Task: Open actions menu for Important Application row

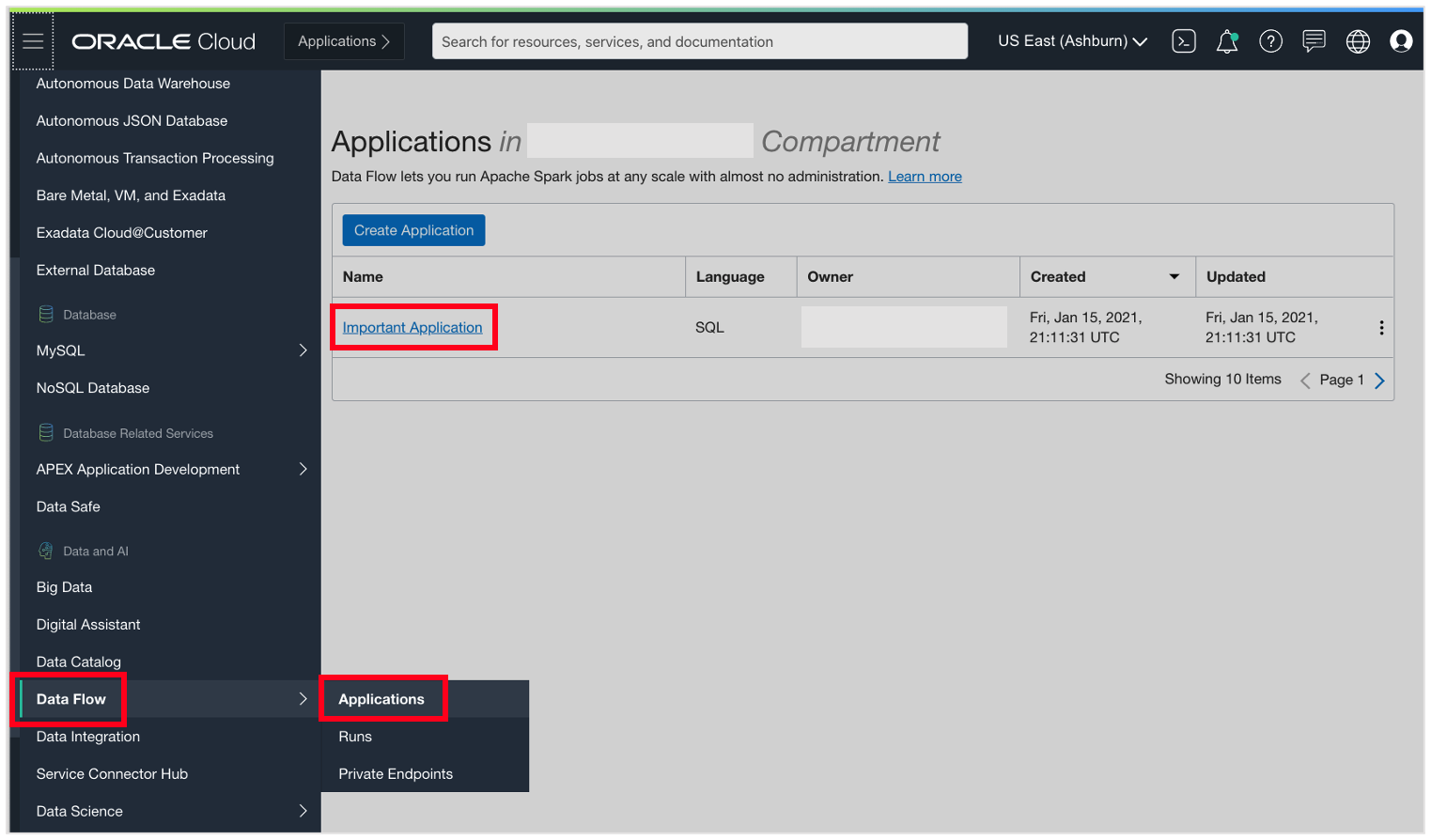Action: 1381,328
